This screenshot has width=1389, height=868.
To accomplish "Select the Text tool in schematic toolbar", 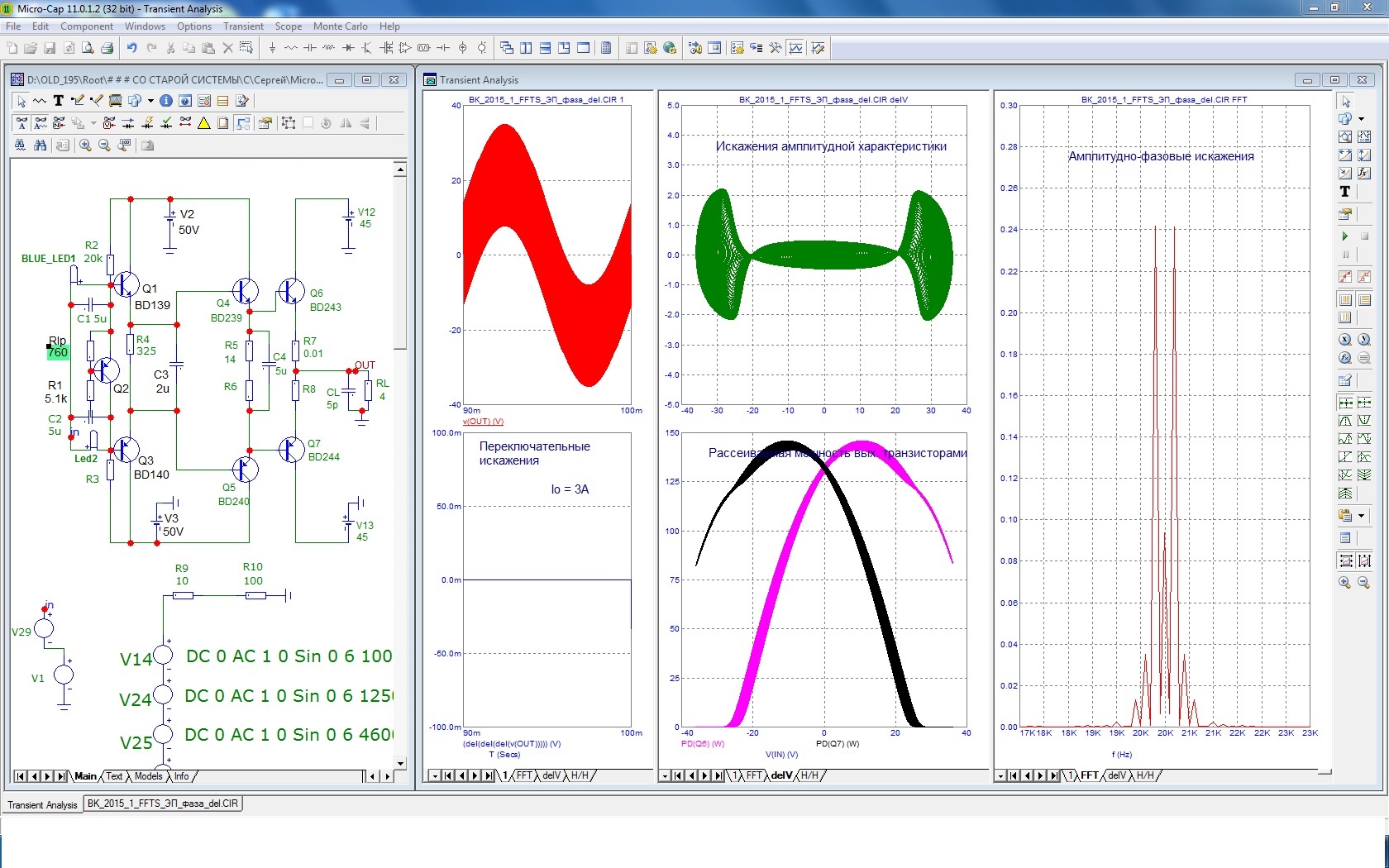I will [59, 101].
